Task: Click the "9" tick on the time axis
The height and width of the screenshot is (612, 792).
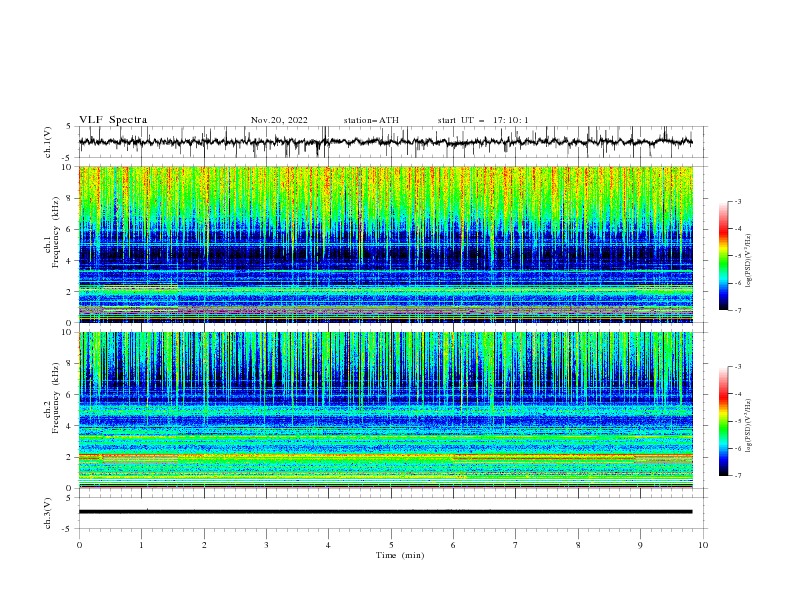Action: pos(640,545)
